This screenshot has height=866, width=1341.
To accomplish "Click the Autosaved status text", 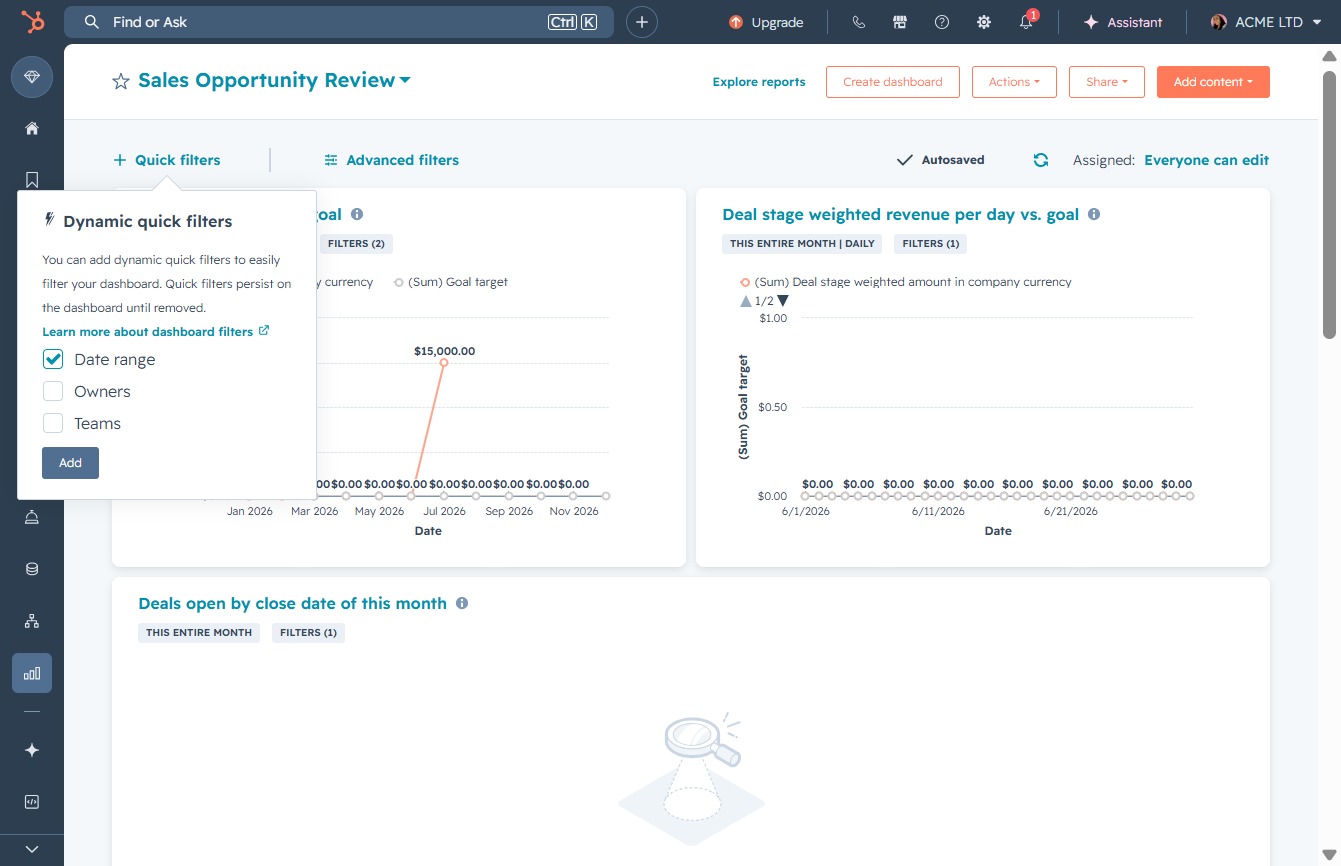I will (953, 160).
